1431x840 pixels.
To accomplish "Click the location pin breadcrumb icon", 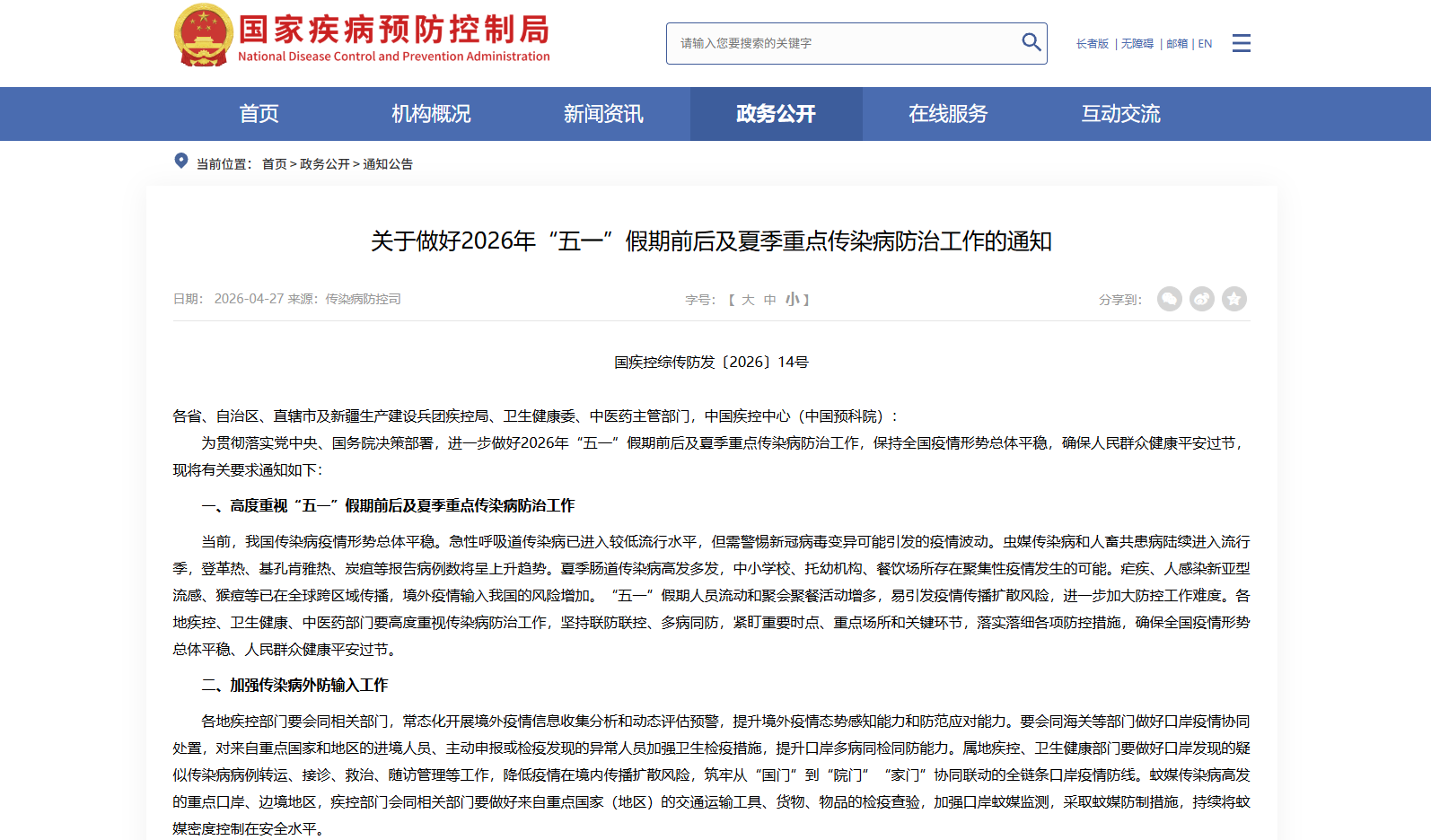I will click(x=180, y=162).
